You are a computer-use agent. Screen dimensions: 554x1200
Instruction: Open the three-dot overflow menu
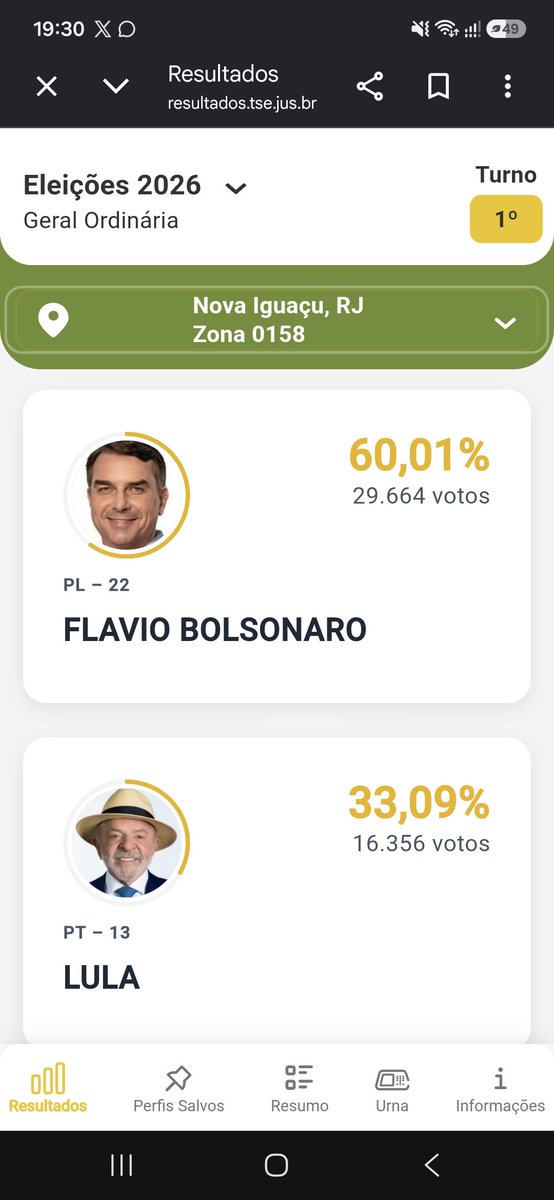coord(507,86)
